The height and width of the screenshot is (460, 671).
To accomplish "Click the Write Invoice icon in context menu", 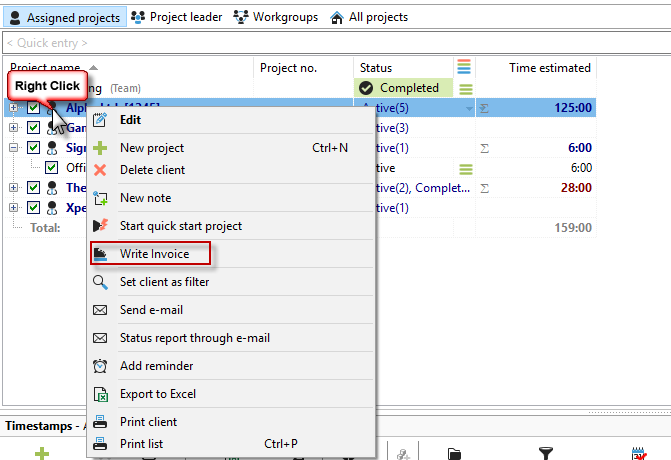I will point(100,254).
